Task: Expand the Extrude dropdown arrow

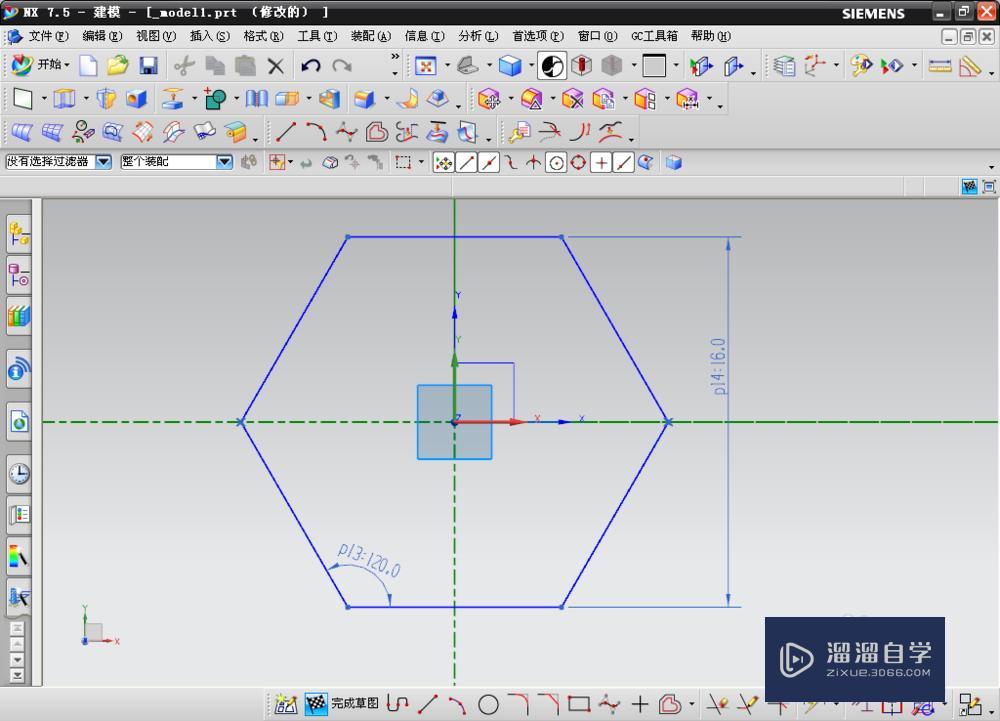Action: (86, 99)
